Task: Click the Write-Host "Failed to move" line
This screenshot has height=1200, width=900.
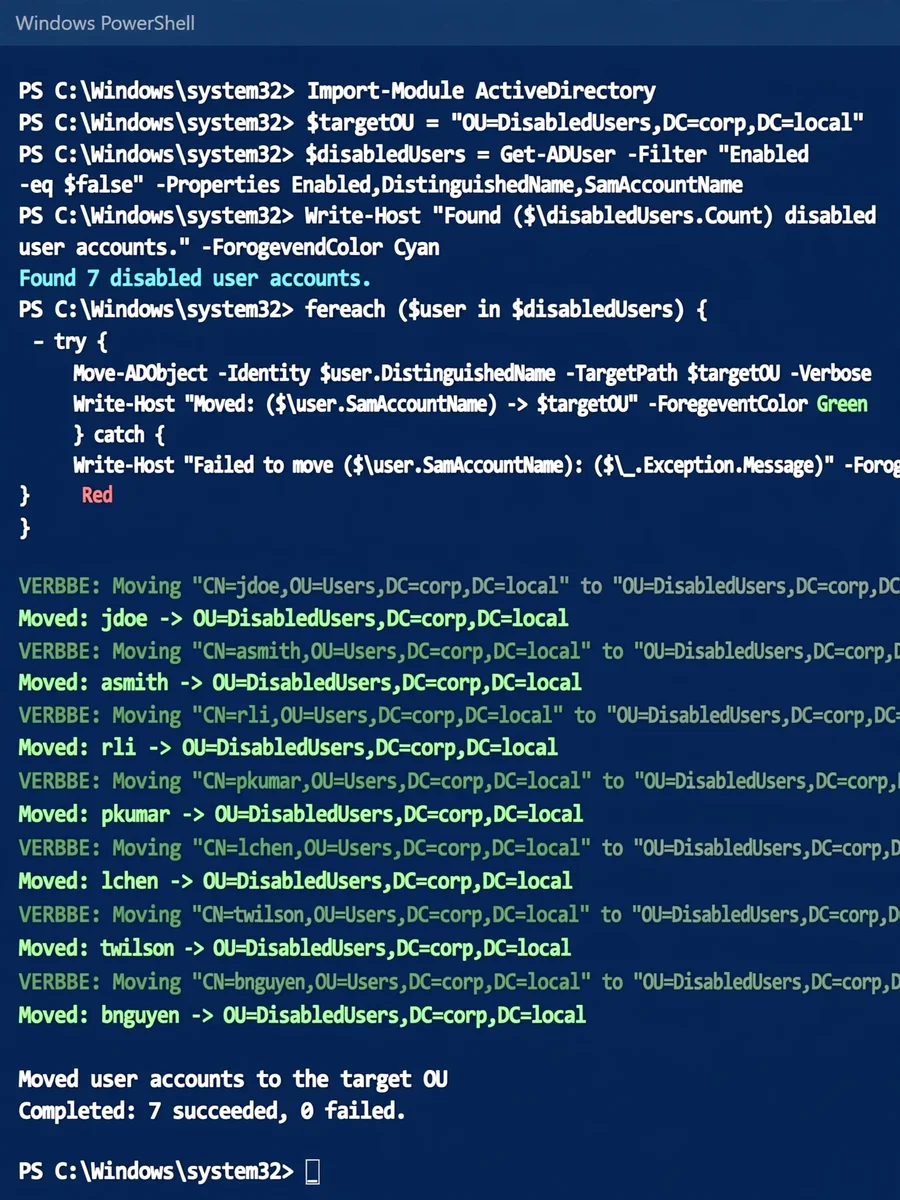Action: click(486, 465)
